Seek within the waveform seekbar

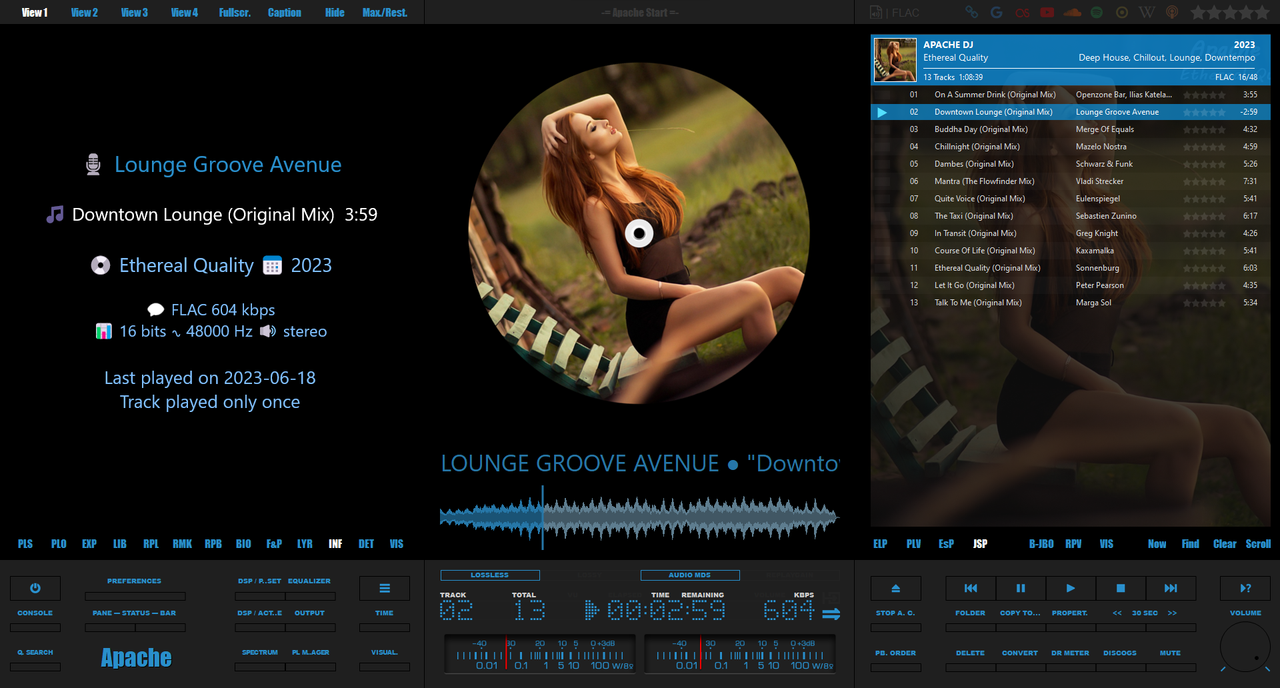coord(639,517)
